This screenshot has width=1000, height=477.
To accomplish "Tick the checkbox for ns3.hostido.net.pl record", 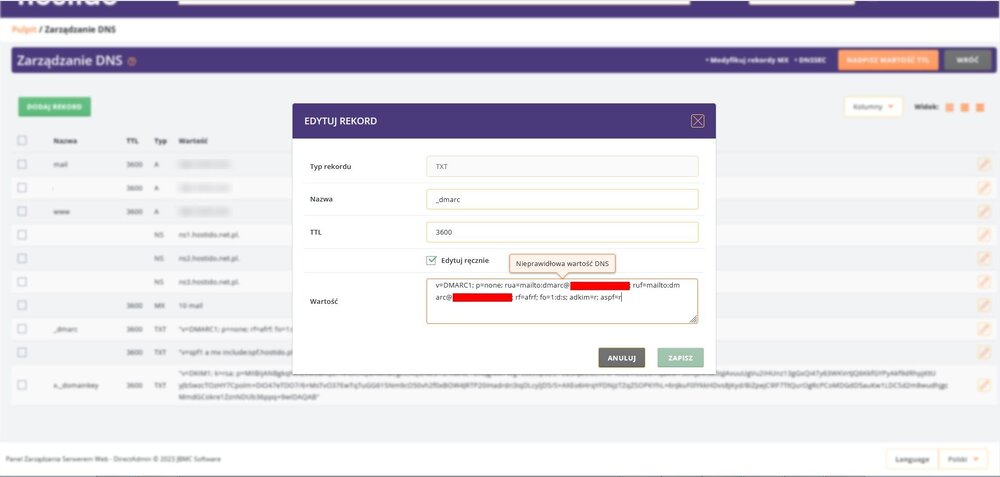I will [x=22, y=281].
